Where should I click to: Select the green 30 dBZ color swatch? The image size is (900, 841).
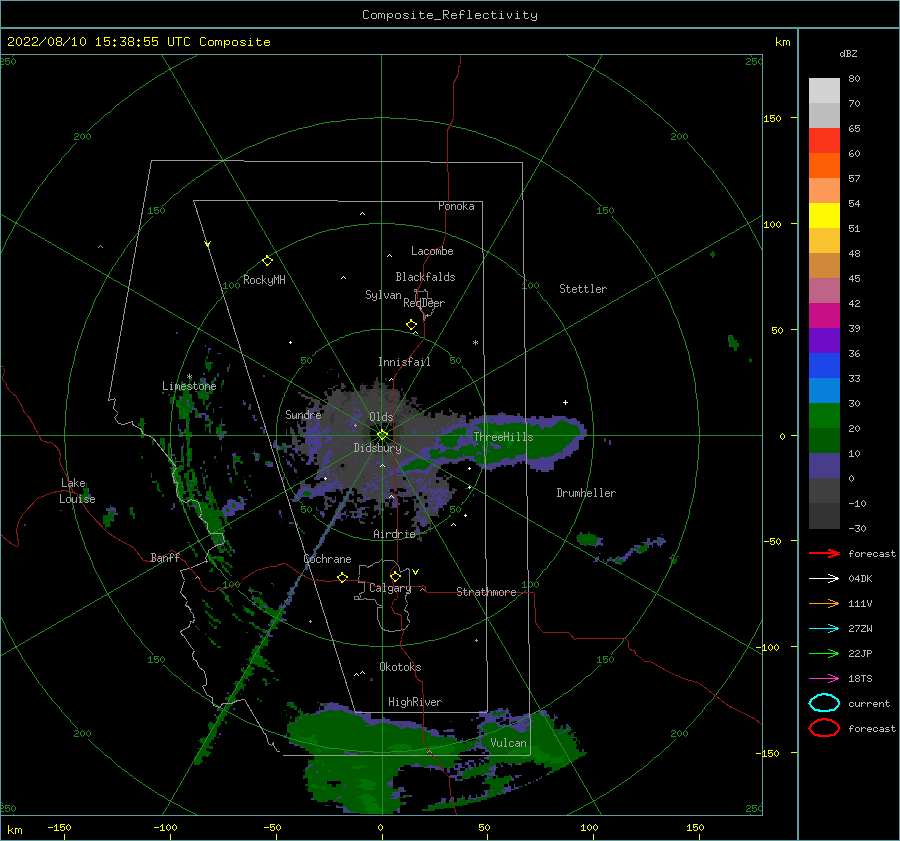(x=824, y=416)
